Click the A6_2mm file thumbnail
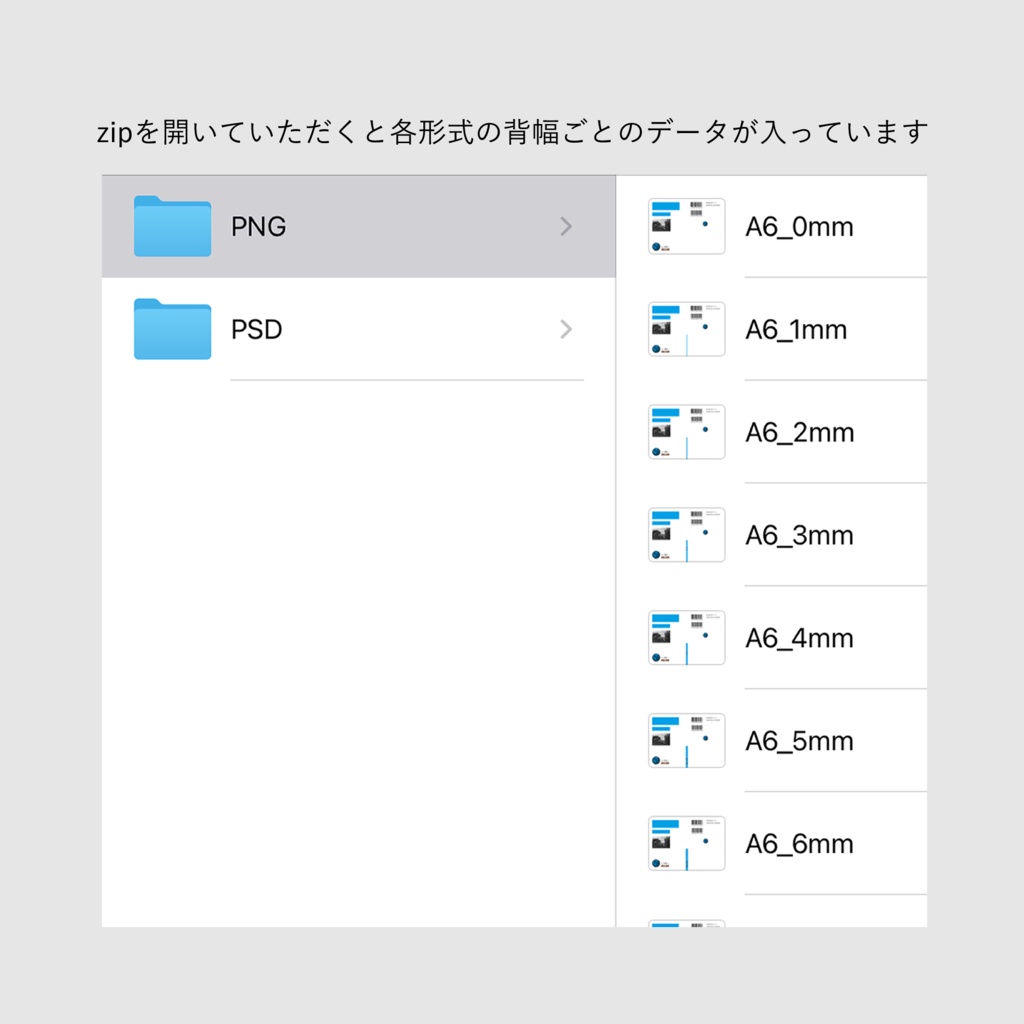 click(686, 432)
